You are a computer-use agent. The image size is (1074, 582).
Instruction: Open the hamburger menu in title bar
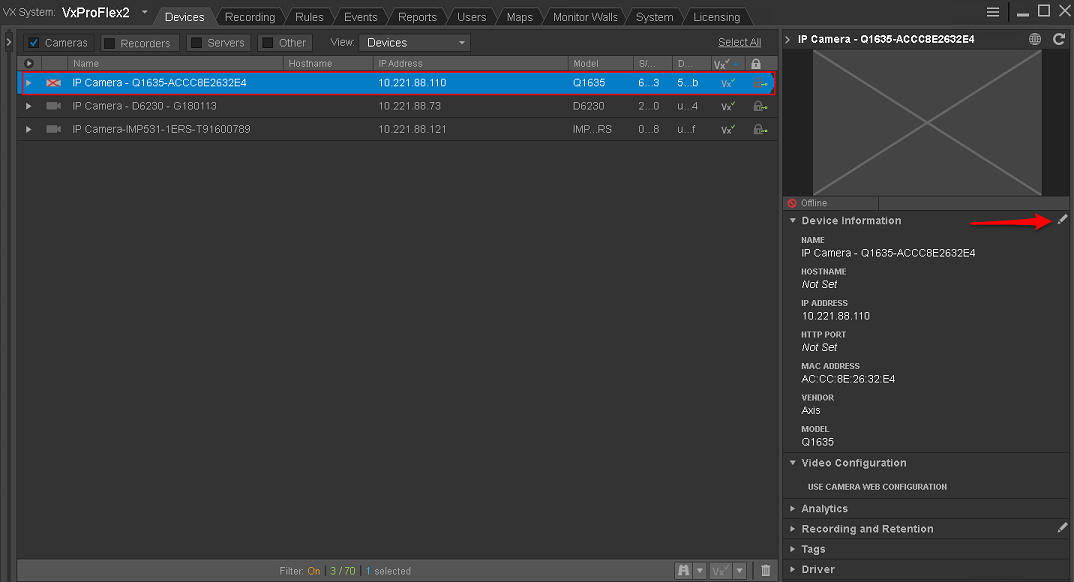tap(993, 12)
